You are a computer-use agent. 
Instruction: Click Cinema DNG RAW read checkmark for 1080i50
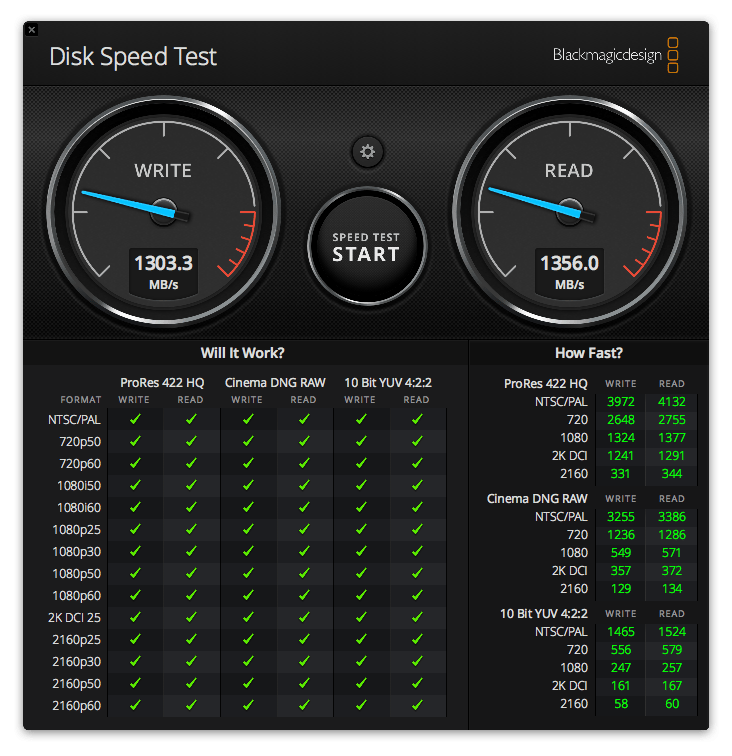click(x=304, y=485)
